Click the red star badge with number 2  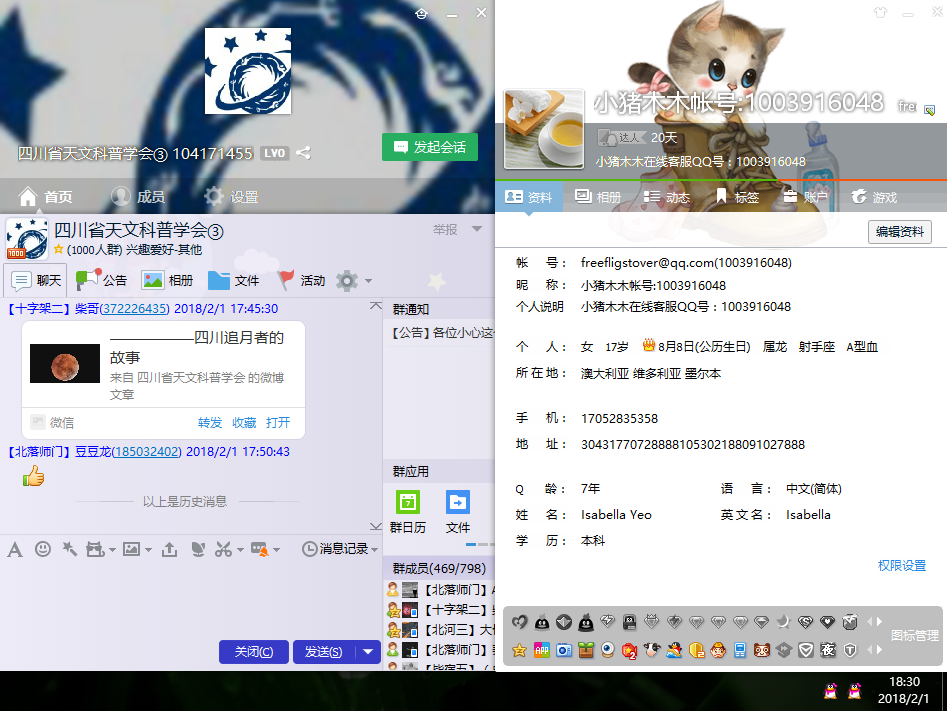pos(629,651)
